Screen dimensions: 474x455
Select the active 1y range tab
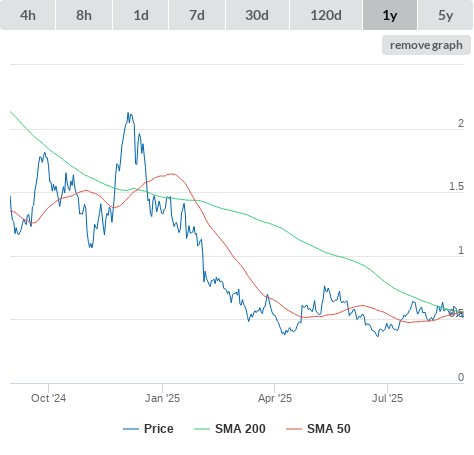tap(390, 15)
